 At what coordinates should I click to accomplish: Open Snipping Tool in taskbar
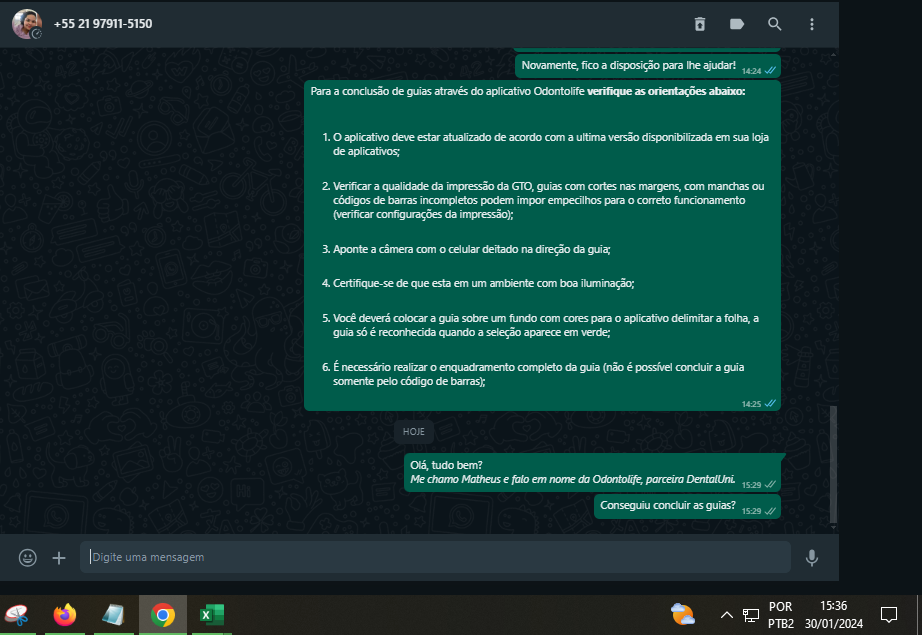[x=18, y=615]
